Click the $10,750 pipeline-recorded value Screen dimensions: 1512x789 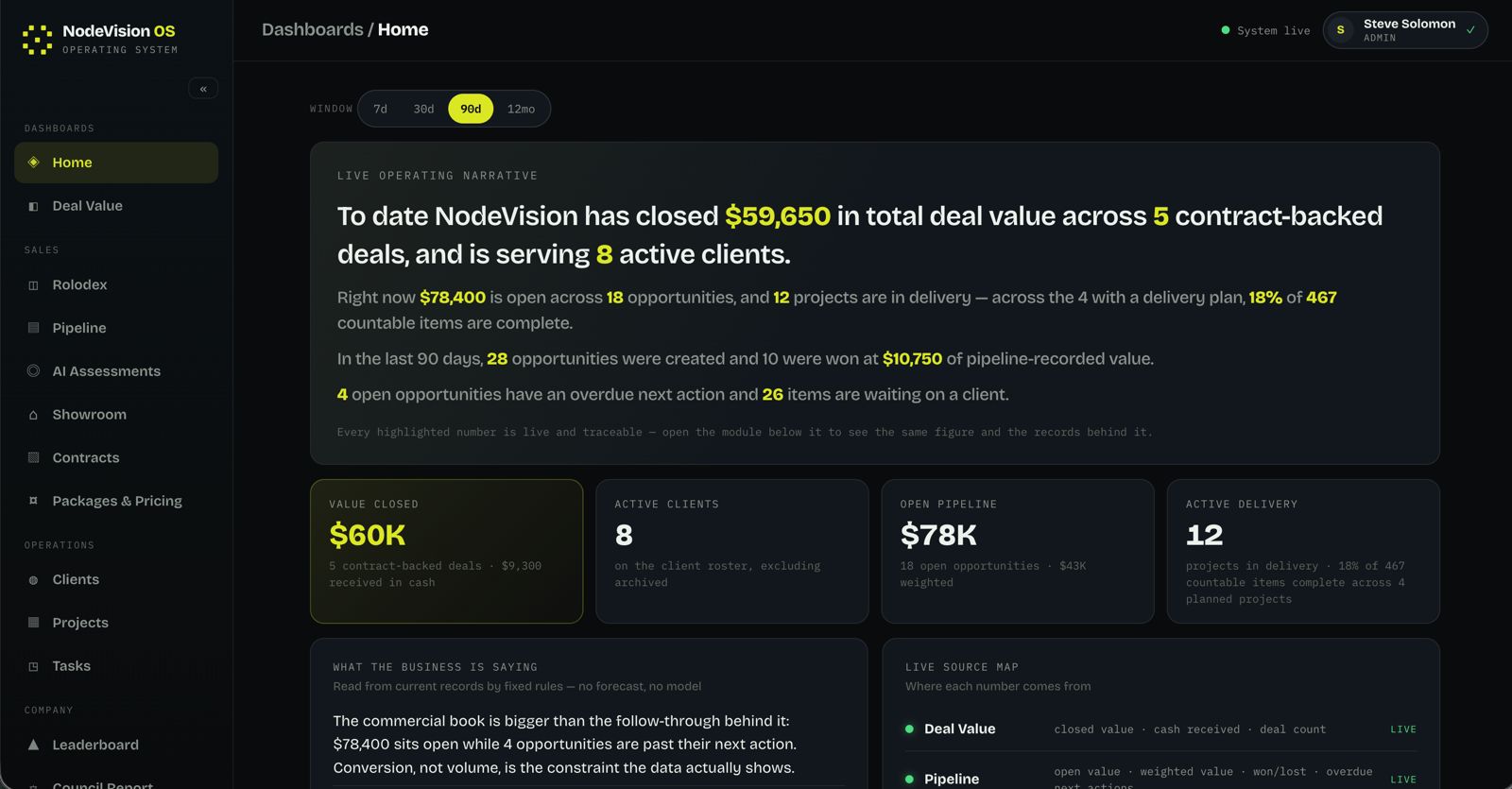(912, 359)
